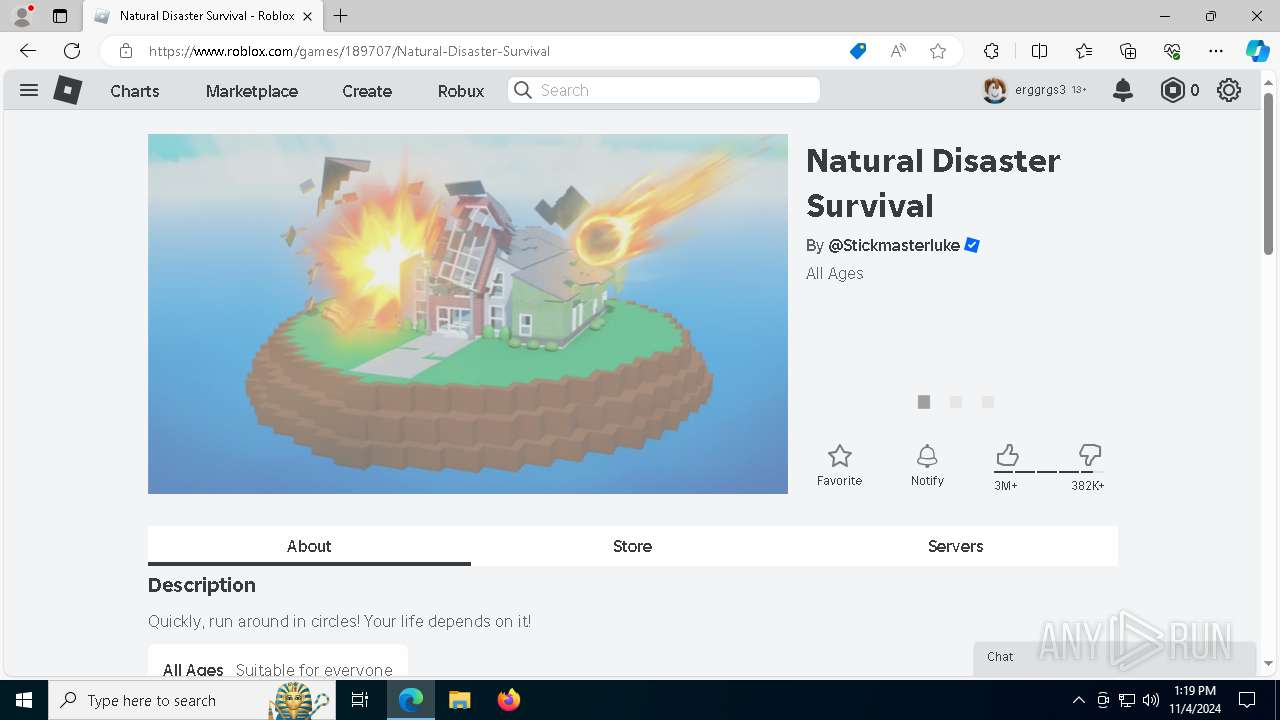Image resolution: width=1280 pixels, height=720 pixels.
Task: Click the verified badge next to Stickmasterluke
Action: pyautogui.click(x=972, y=245)
